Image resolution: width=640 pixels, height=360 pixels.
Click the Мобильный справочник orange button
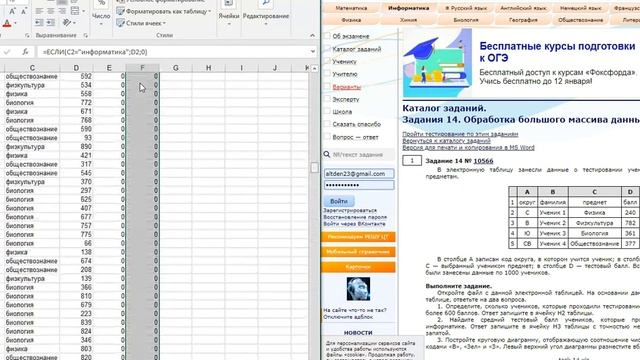358,252
